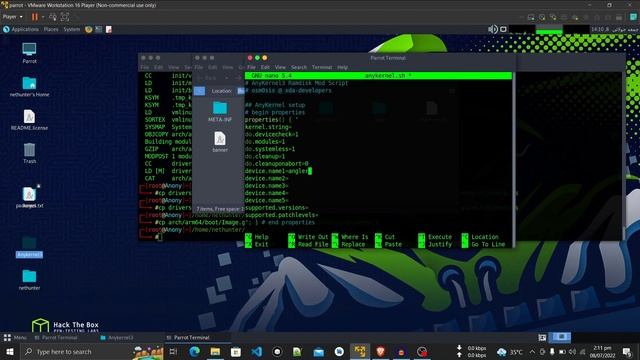The width and height of the screenshot is (640, 360).
Task: Select highlighted workspace in workspace switcher
Action: pyautogui.click(x=561, y=337)
